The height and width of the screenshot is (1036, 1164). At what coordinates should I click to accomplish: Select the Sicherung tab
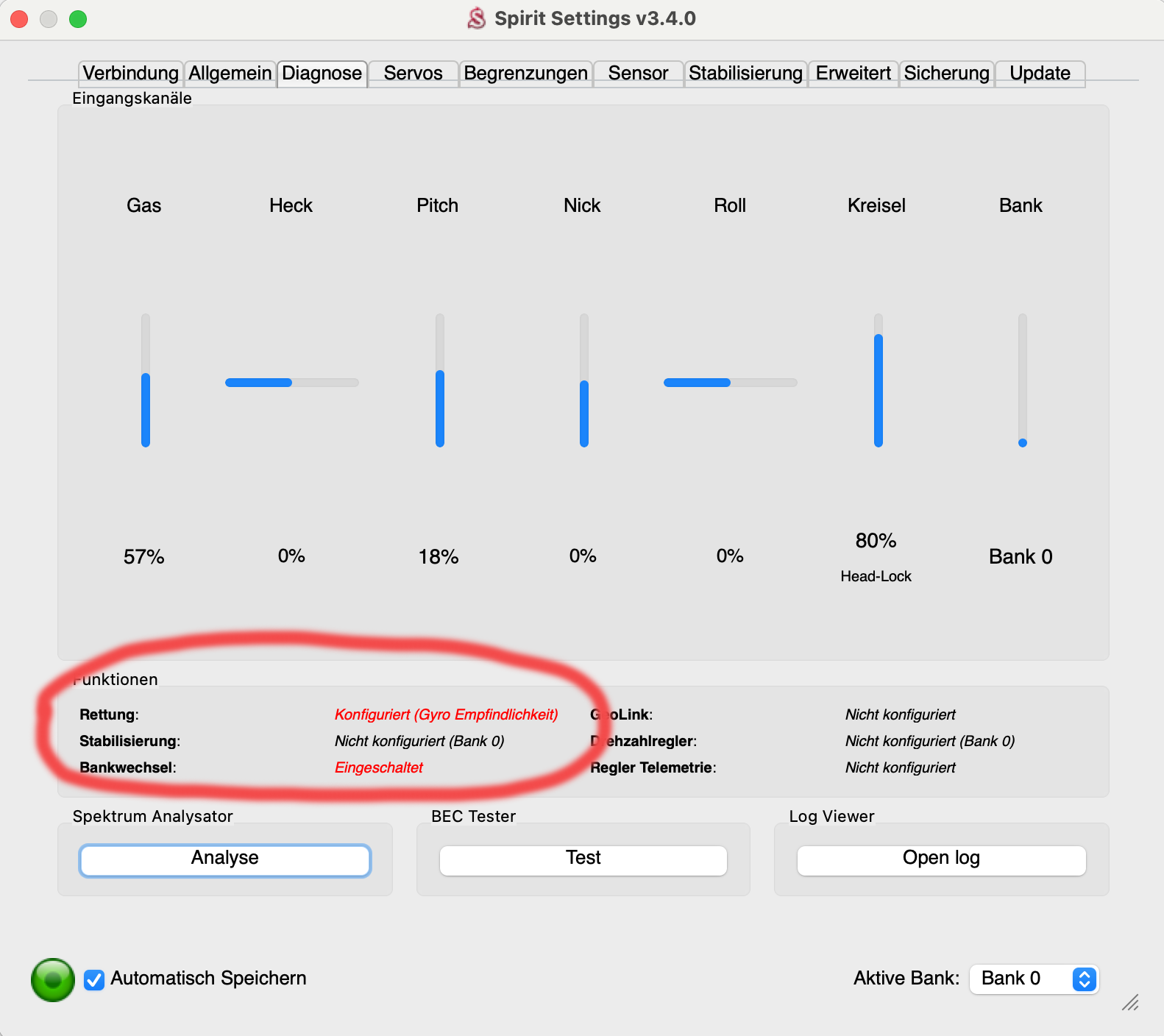coord(946,74)
